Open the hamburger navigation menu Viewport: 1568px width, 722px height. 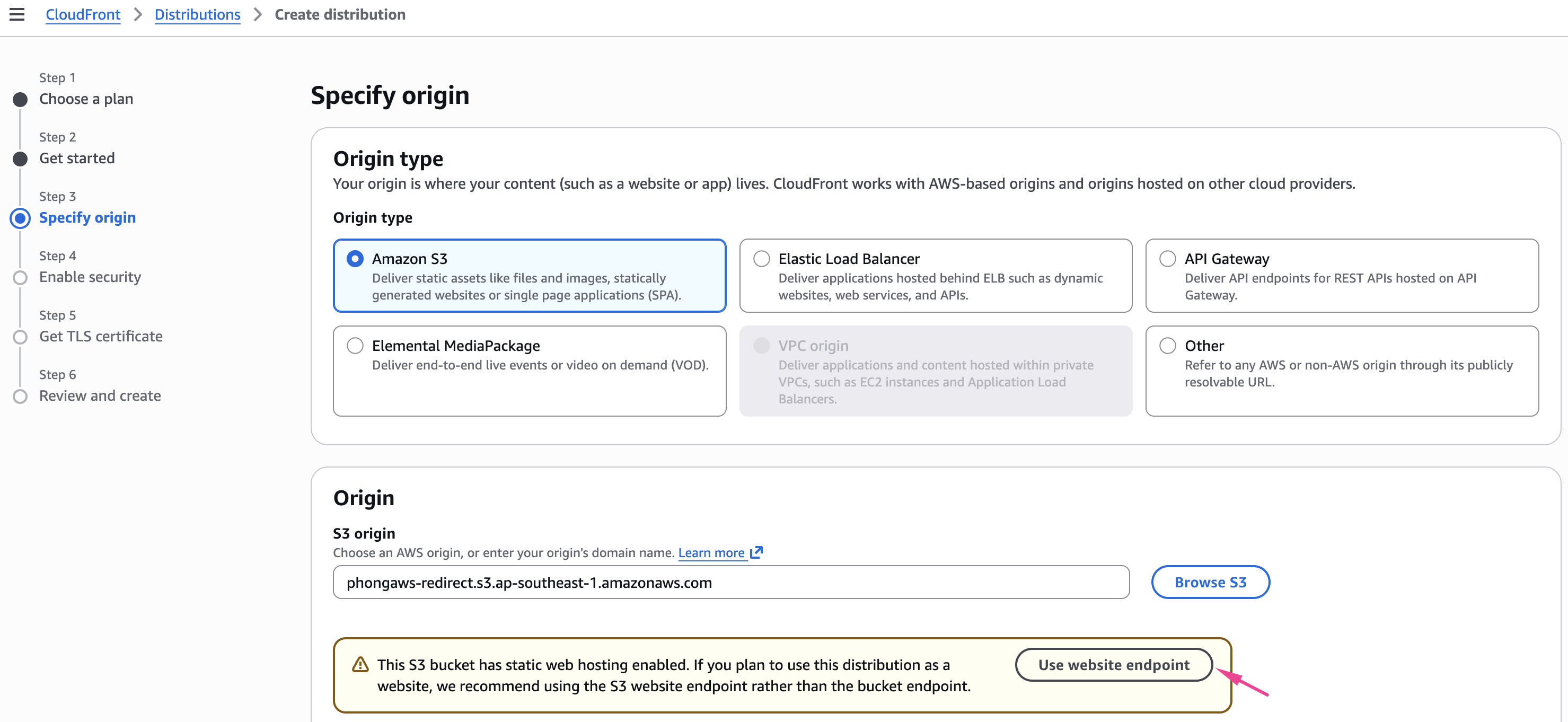(17, 15)
